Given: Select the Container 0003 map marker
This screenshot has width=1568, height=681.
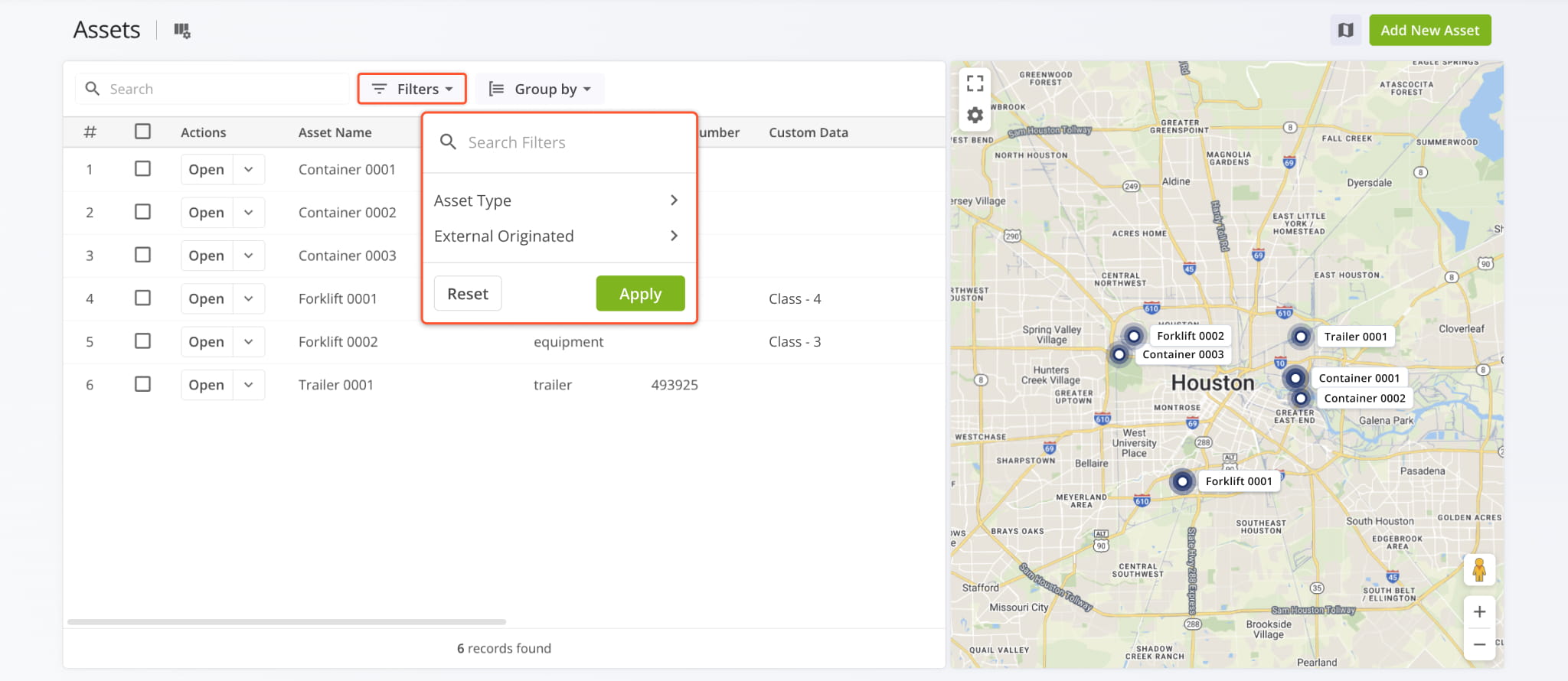Looking at the screenshot, I should tap(1119, 354).
